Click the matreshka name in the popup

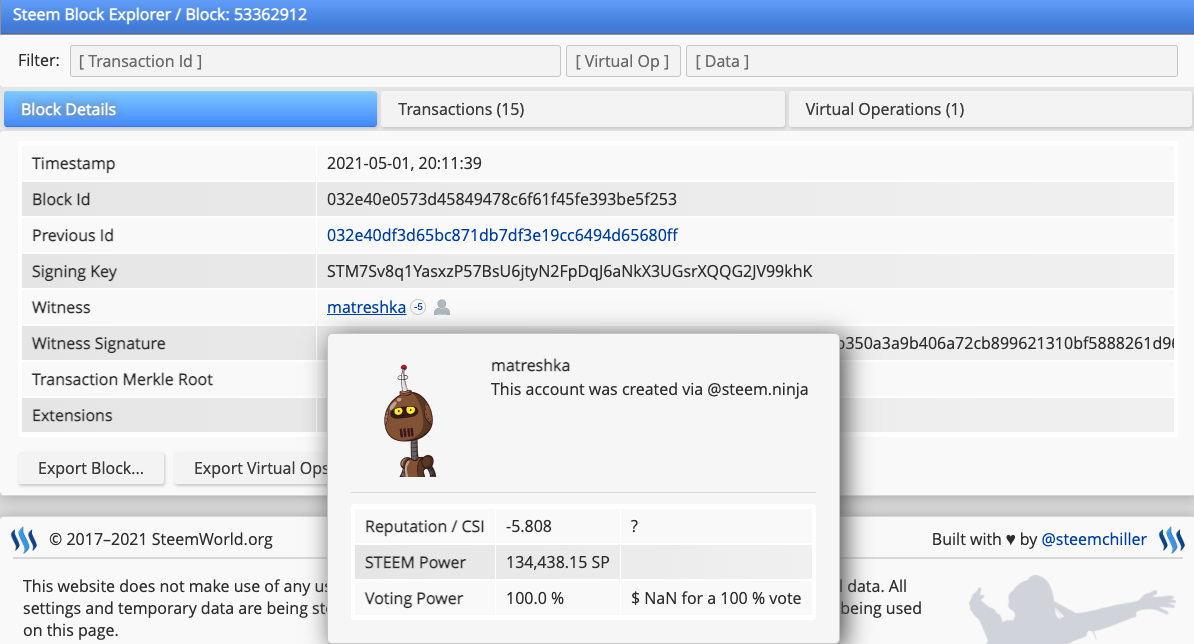(x=531, y=365)
